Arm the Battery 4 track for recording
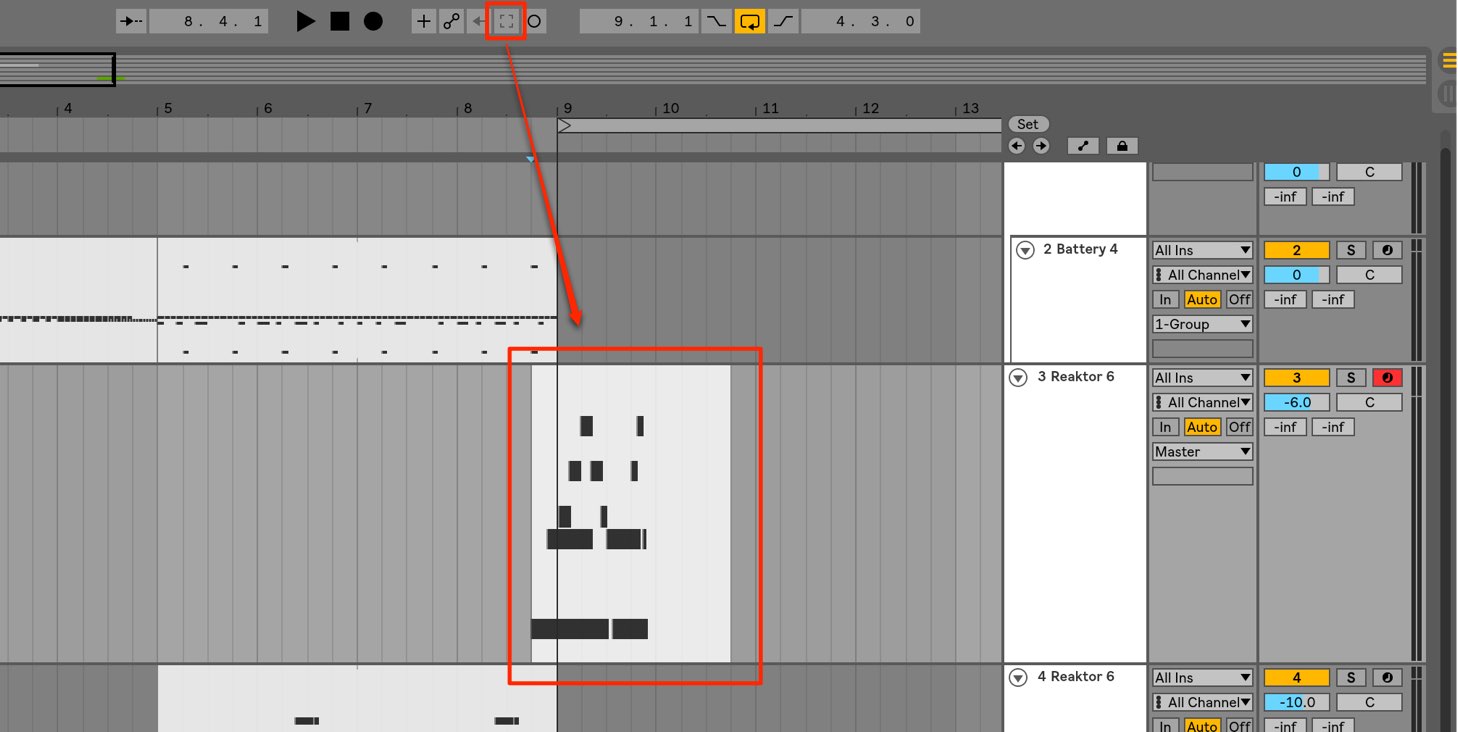This screenshot has height=732, width=1458. click(1387, 250)
